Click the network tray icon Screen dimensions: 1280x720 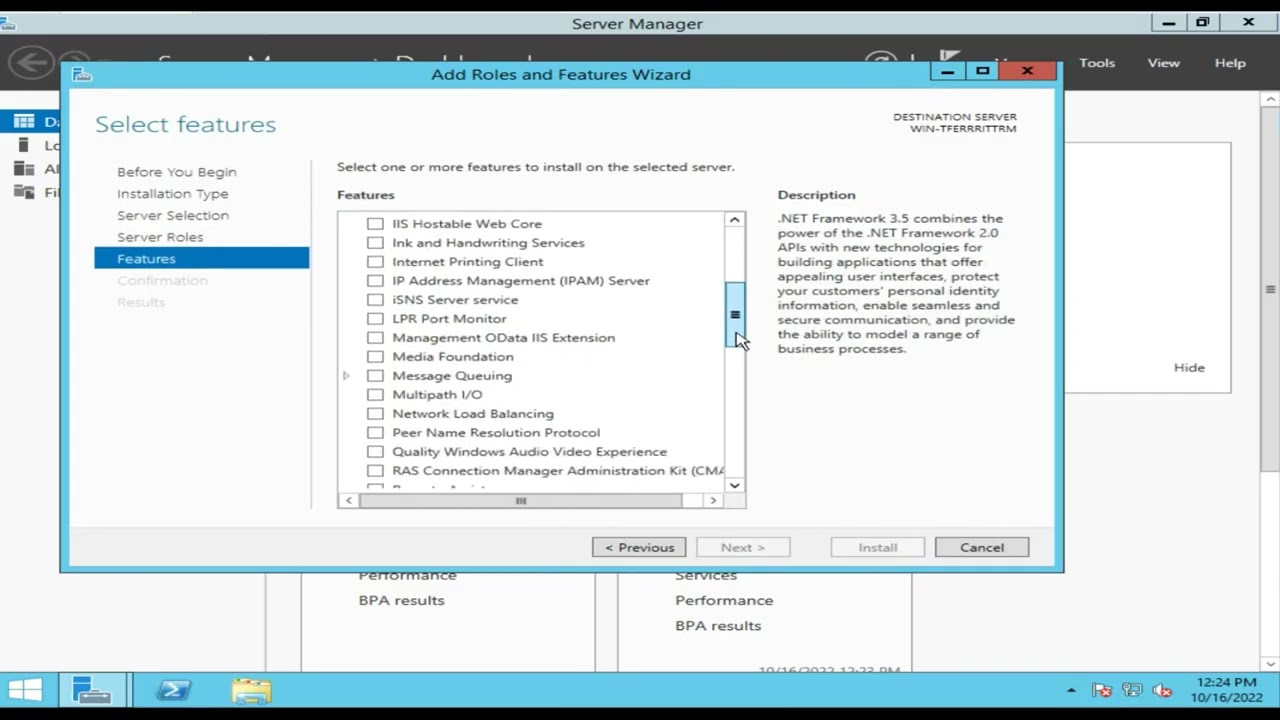(x=1132, y=690)
